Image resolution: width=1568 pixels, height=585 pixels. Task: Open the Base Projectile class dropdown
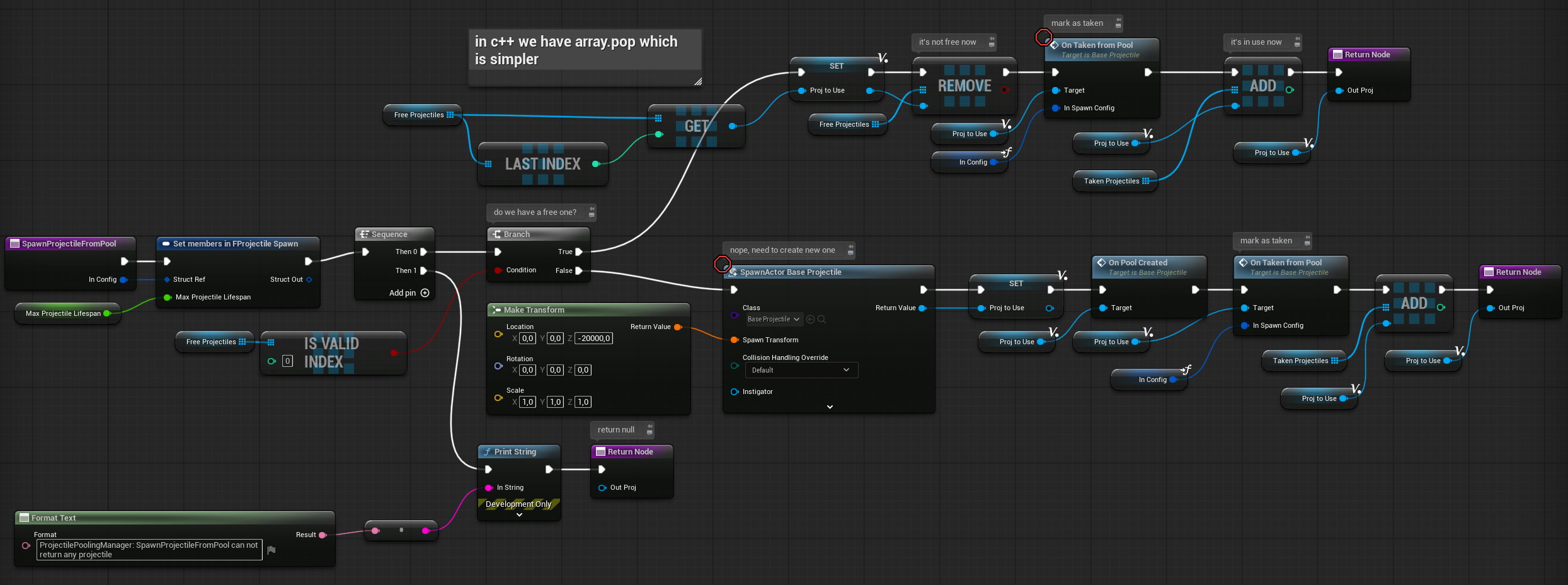point(774,320)
